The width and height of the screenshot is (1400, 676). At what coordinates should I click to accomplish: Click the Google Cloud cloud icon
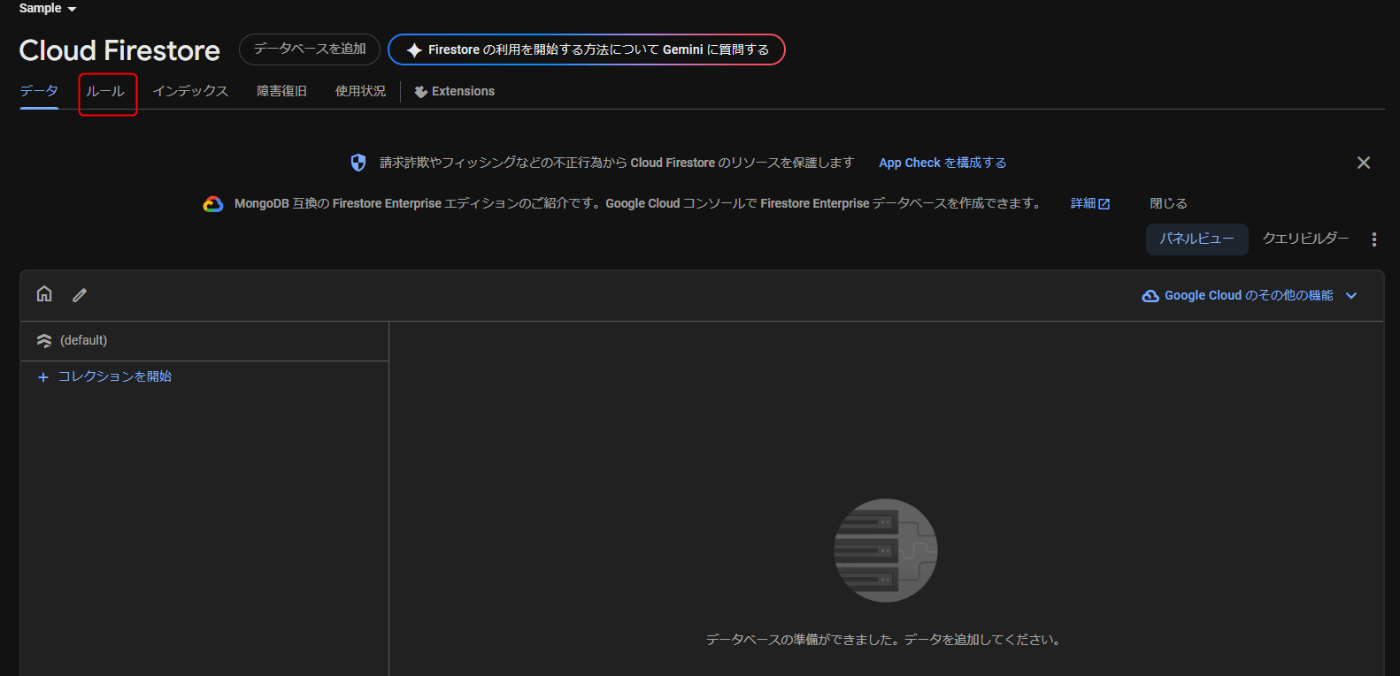pos(1150,296)
